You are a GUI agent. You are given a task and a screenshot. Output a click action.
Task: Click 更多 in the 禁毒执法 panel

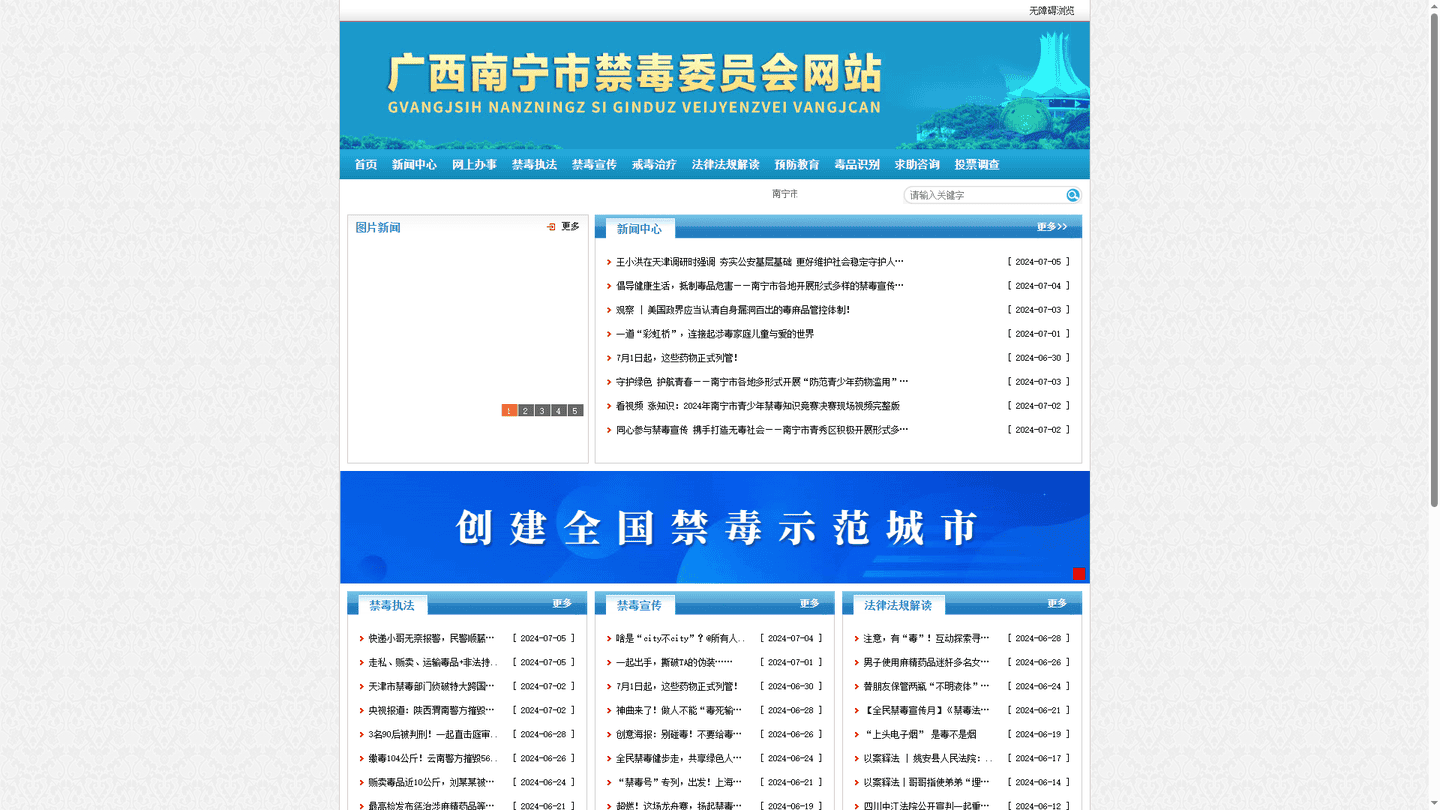562,603
